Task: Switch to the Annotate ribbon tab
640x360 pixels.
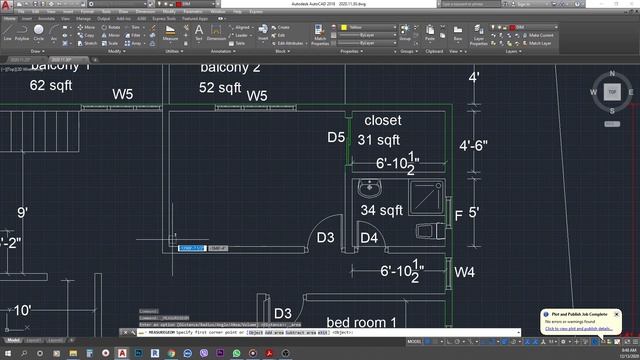Action: click(x=46, y=18)
